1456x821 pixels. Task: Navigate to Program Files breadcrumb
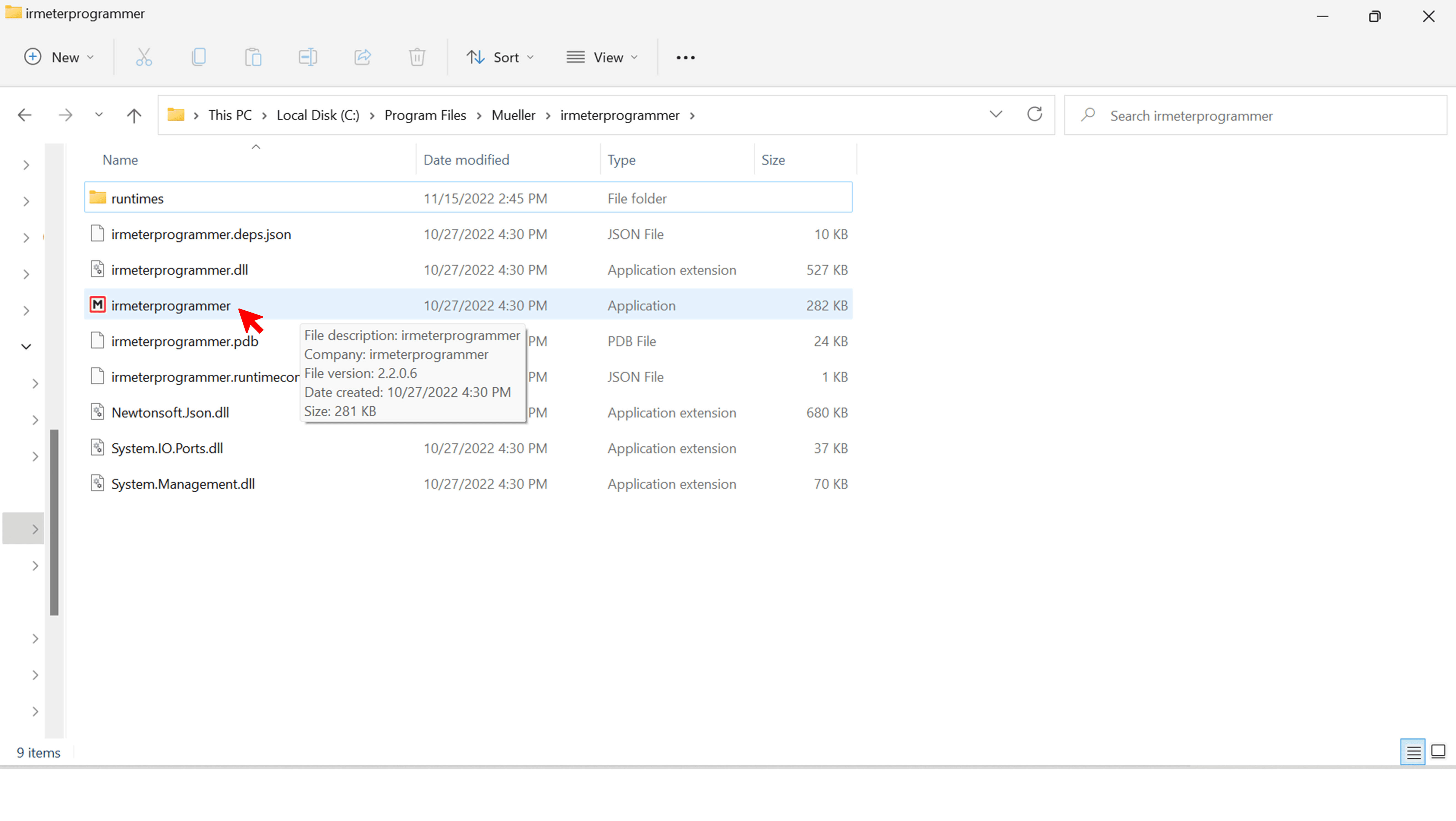[425, 115]
